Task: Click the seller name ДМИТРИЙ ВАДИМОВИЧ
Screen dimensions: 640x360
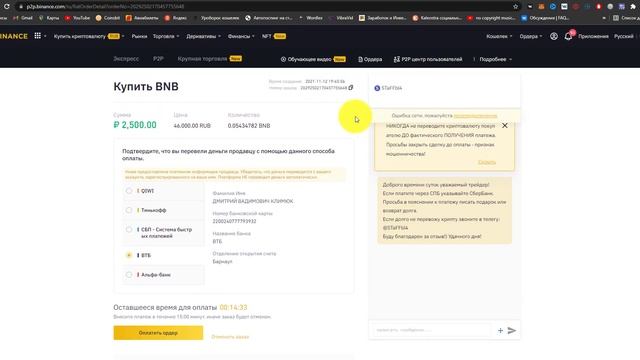Action: tap(253, 201)
